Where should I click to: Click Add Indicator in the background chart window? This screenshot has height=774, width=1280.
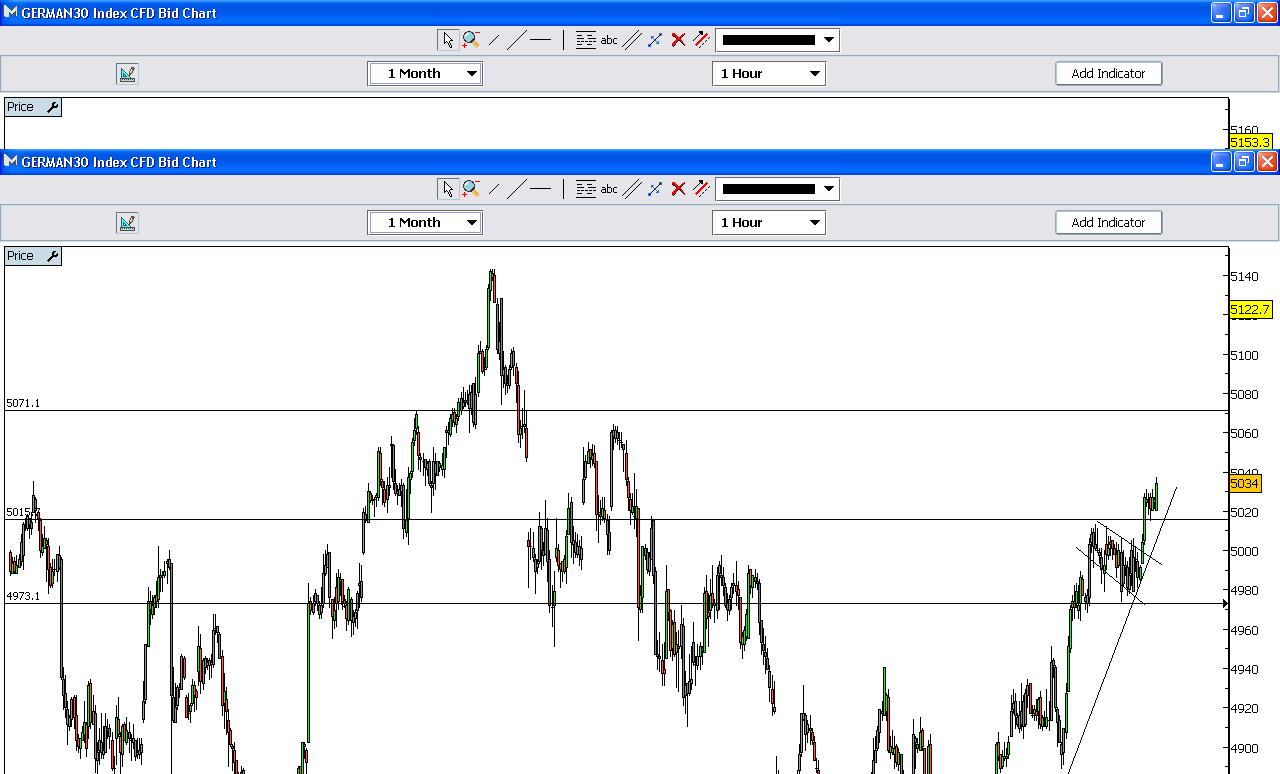point(1109,74)
